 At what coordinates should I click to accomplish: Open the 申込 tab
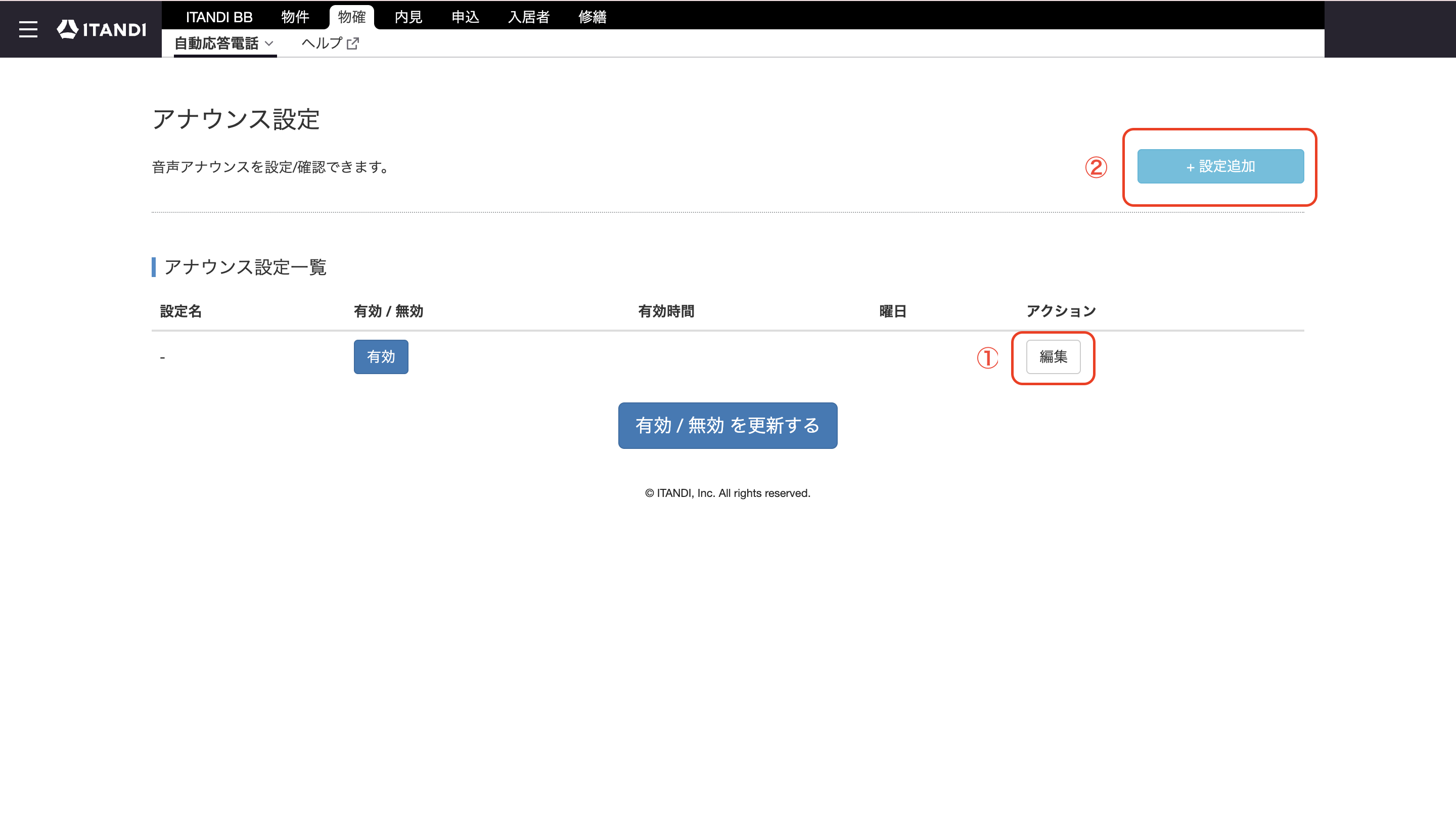[465, 17]
